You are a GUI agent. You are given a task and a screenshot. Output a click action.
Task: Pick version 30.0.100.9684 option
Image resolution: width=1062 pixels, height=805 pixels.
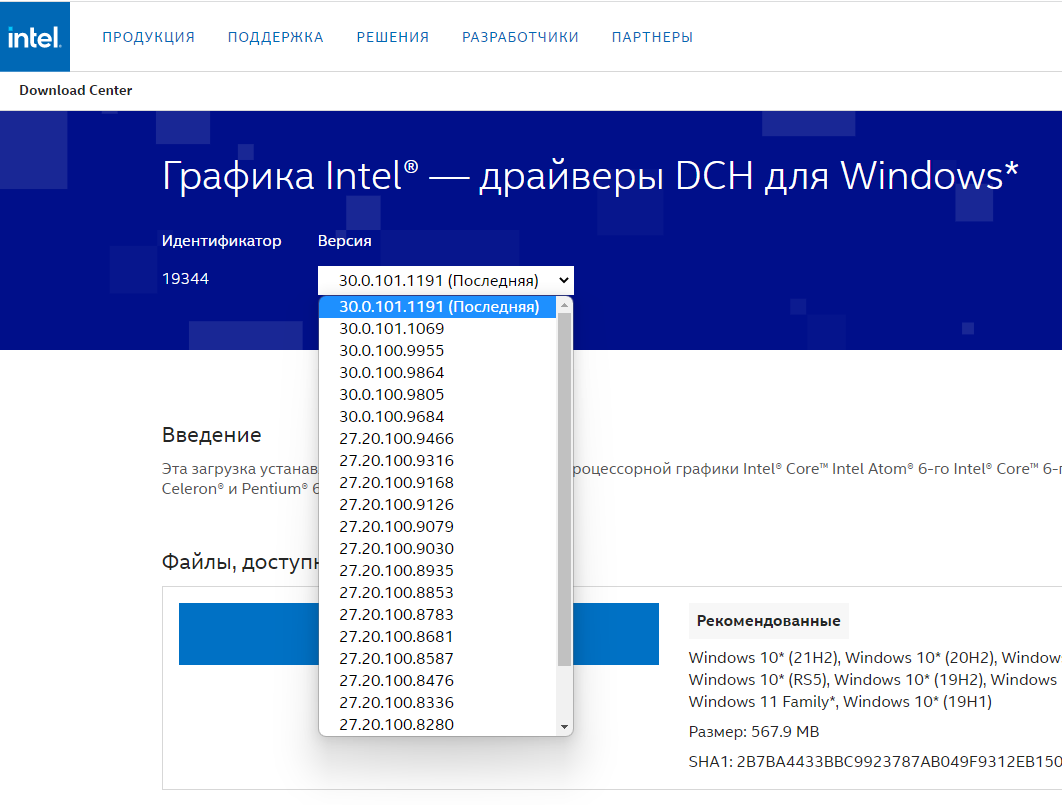[392, 417]
